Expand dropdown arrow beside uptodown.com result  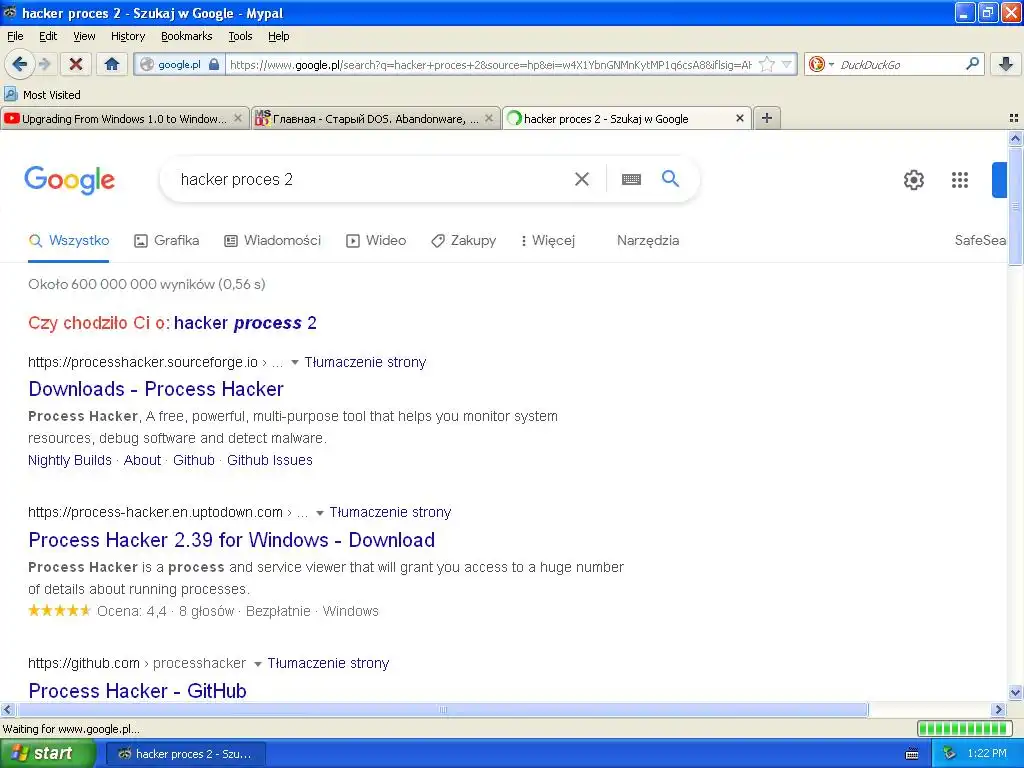tap(319, 513)
